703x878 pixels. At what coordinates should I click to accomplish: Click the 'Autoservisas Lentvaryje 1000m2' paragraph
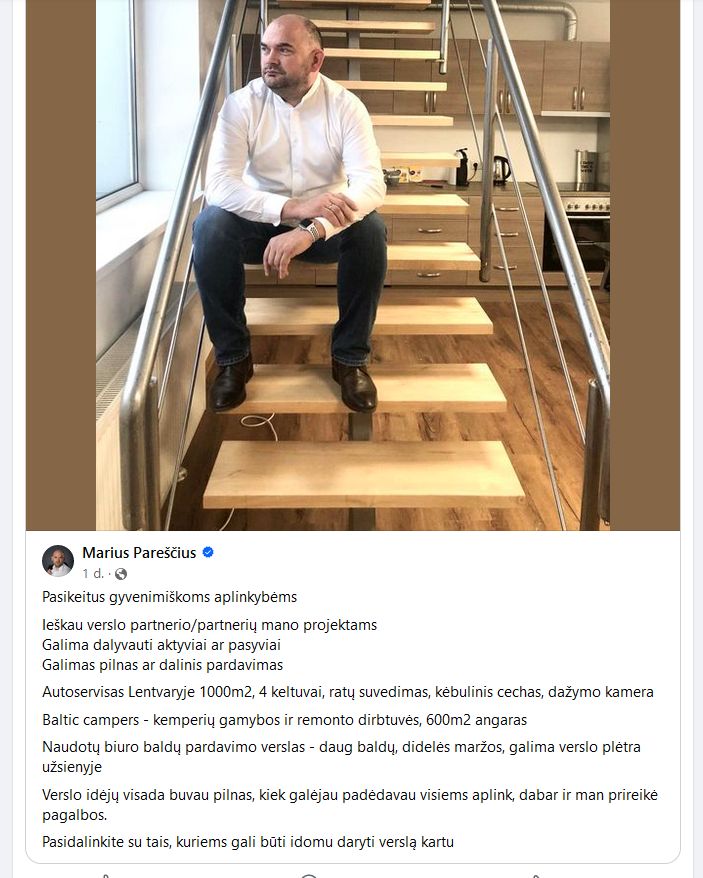[348, 692]
